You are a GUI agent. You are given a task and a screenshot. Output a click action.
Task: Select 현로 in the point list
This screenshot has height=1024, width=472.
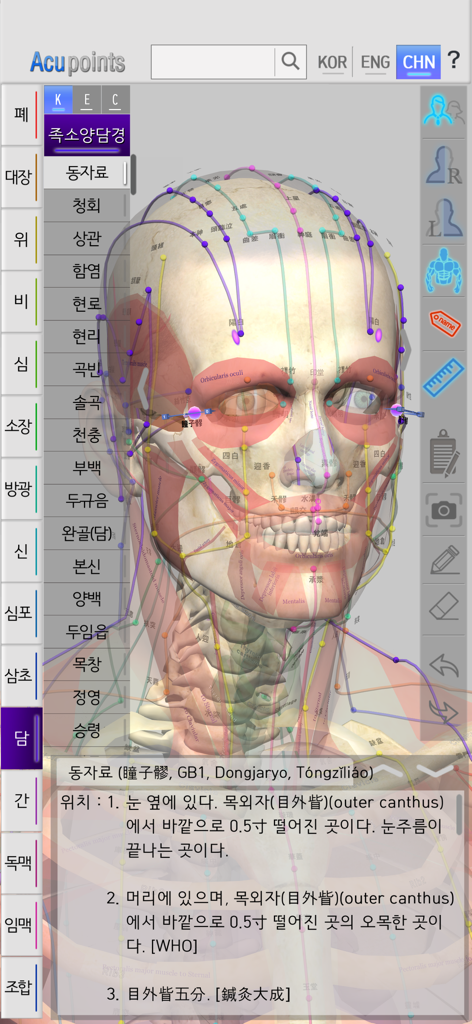(x=86, y=304)
